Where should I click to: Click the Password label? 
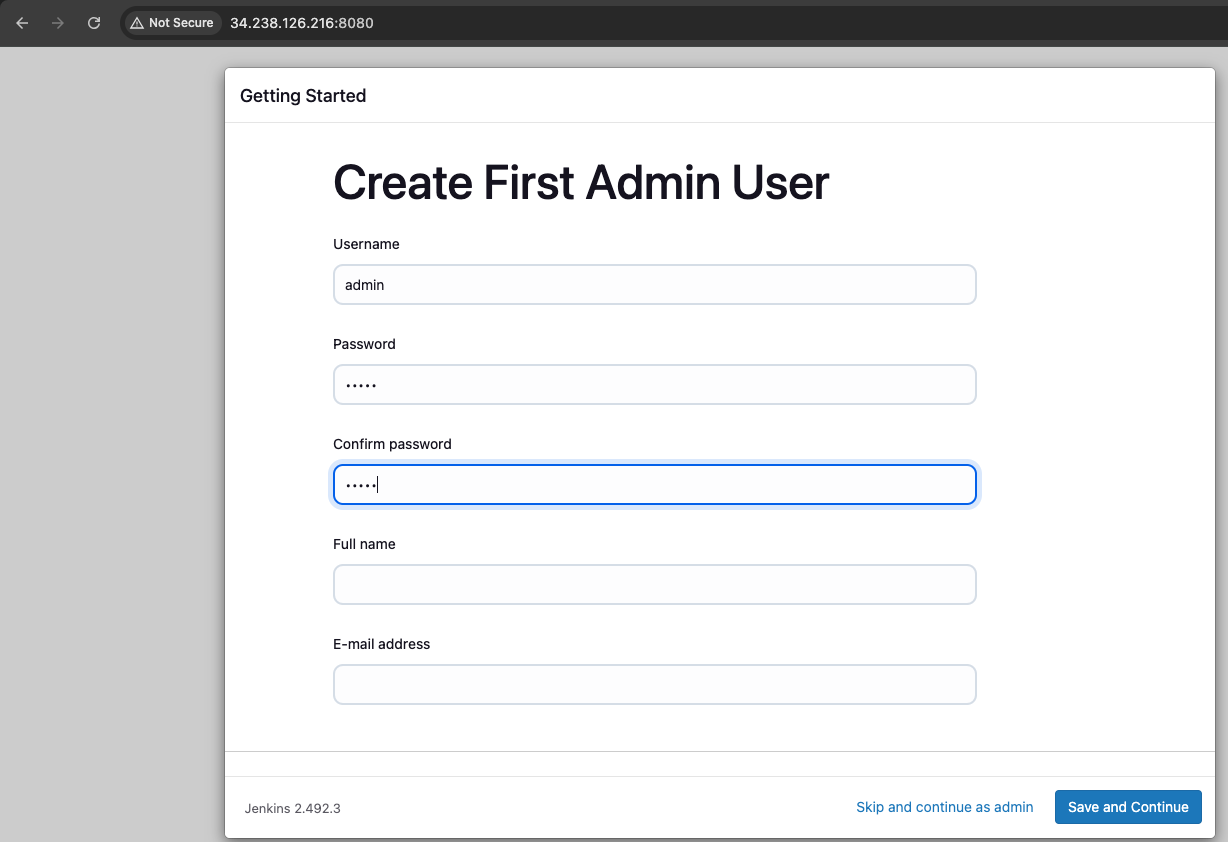[364, 344]
